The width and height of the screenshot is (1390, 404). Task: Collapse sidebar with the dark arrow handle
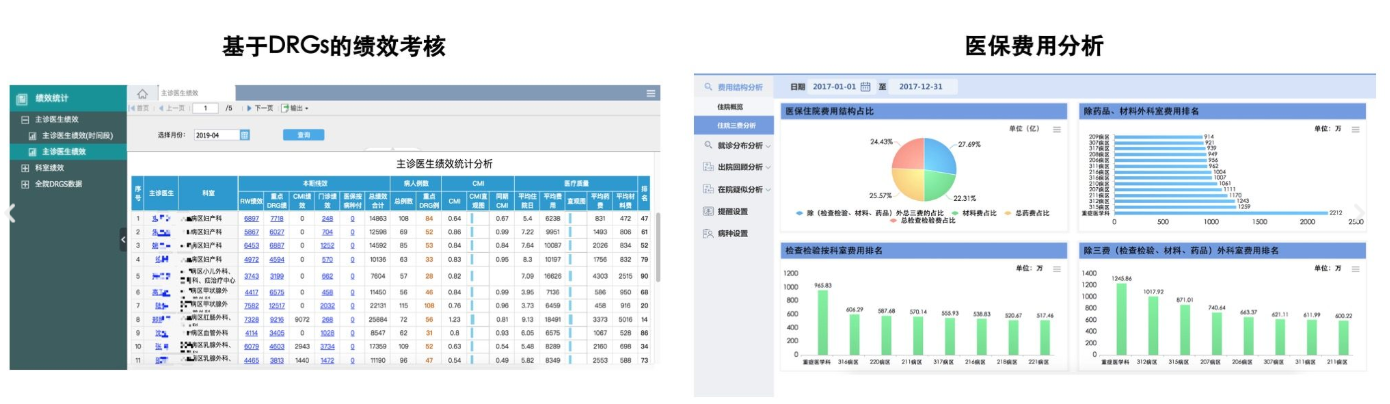coord(124,239)
